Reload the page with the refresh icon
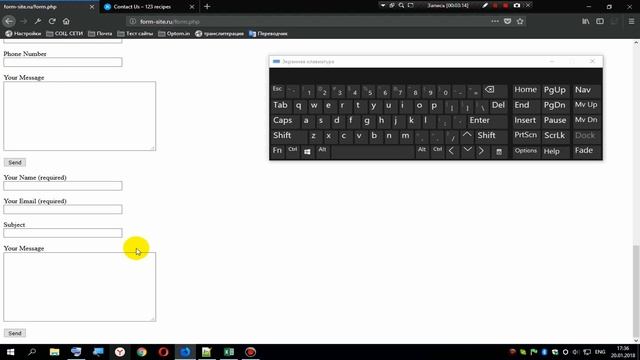Image resolution: width=640 pixels, height=360 pixels. [x=52, y=21]
